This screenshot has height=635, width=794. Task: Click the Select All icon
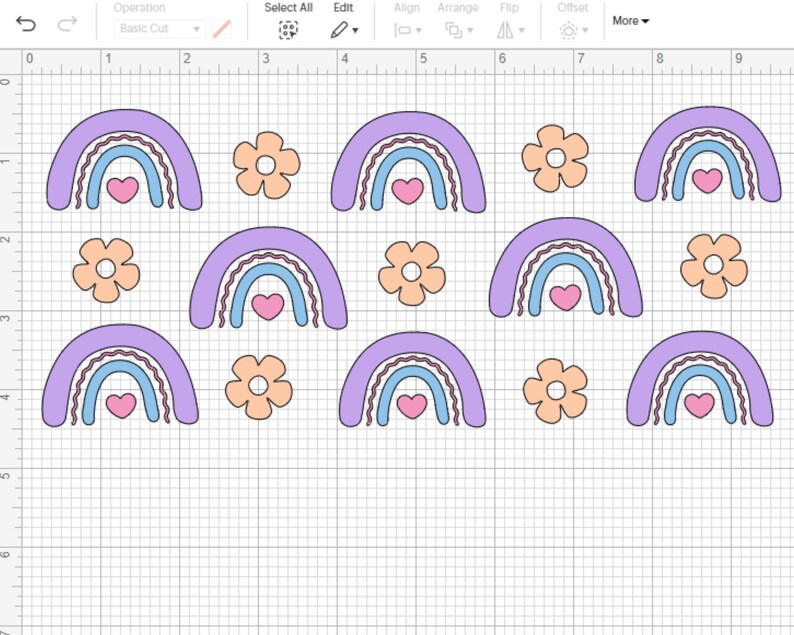click(x=288, y=30)
